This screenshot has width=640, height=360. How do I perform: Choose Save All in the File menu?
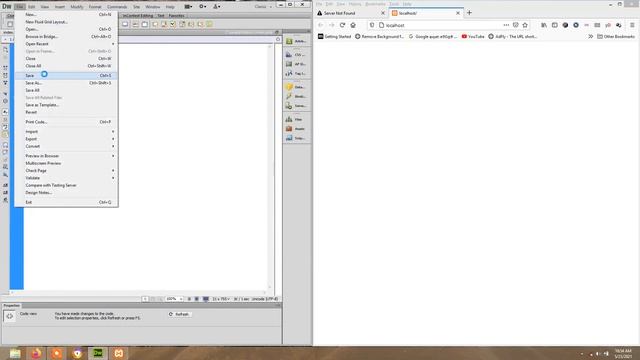(x=67, y=90)
